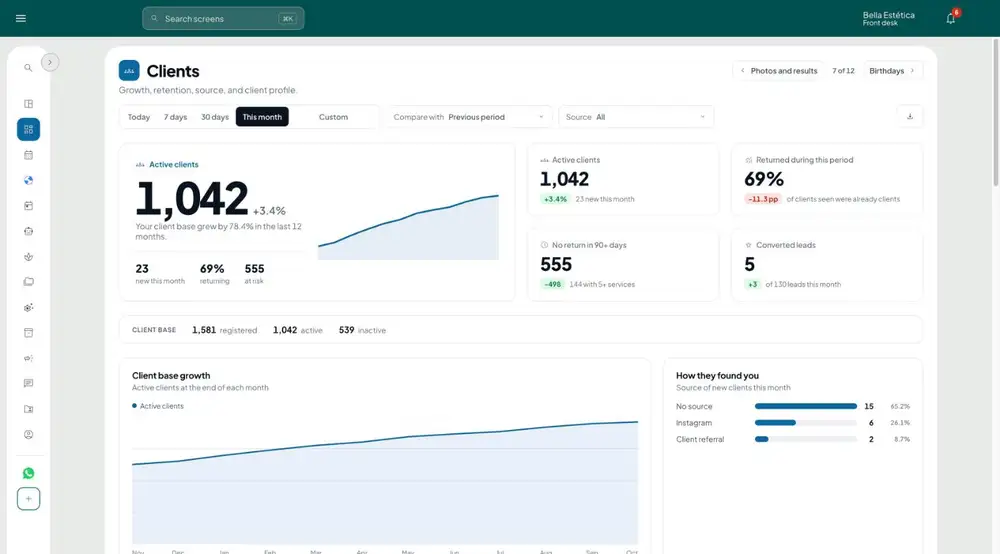
Task: Select the 30 days period tab
Action: pos(214,117)
